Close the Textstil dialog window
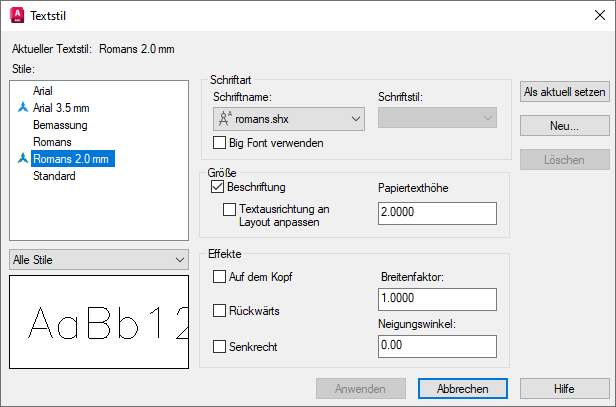The image size is (616, 407). click(600, 15)
